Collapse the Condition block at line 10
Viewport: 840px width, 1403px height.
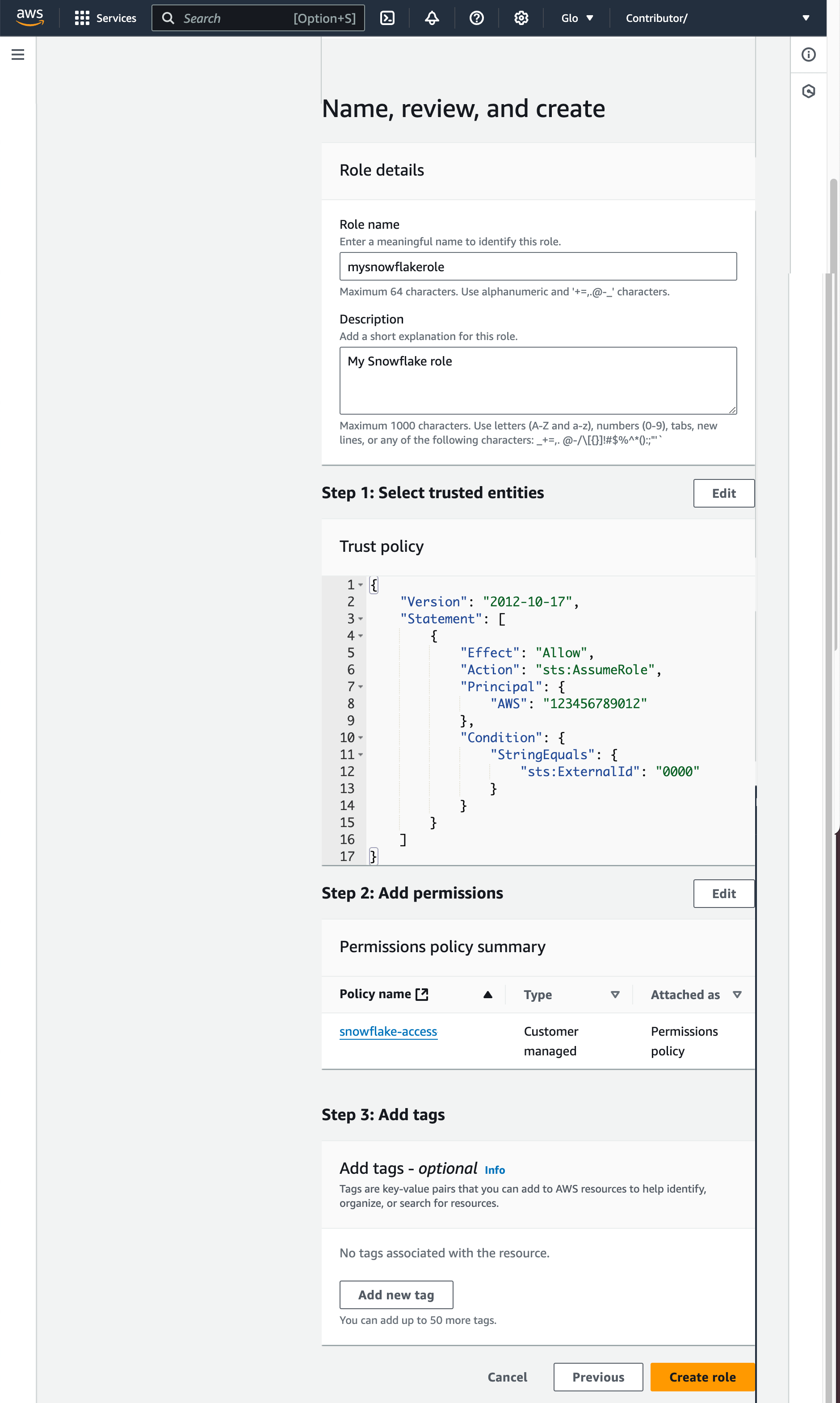[361, 738]
